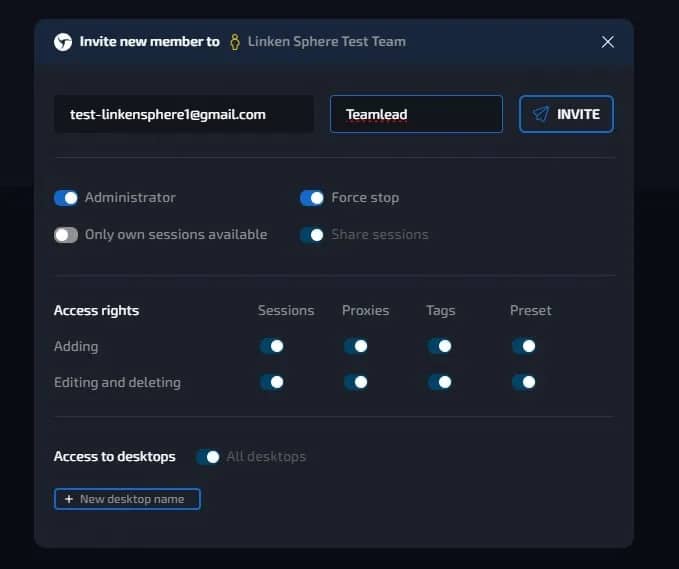Click the Sessions column header

(x=286, y=310)
